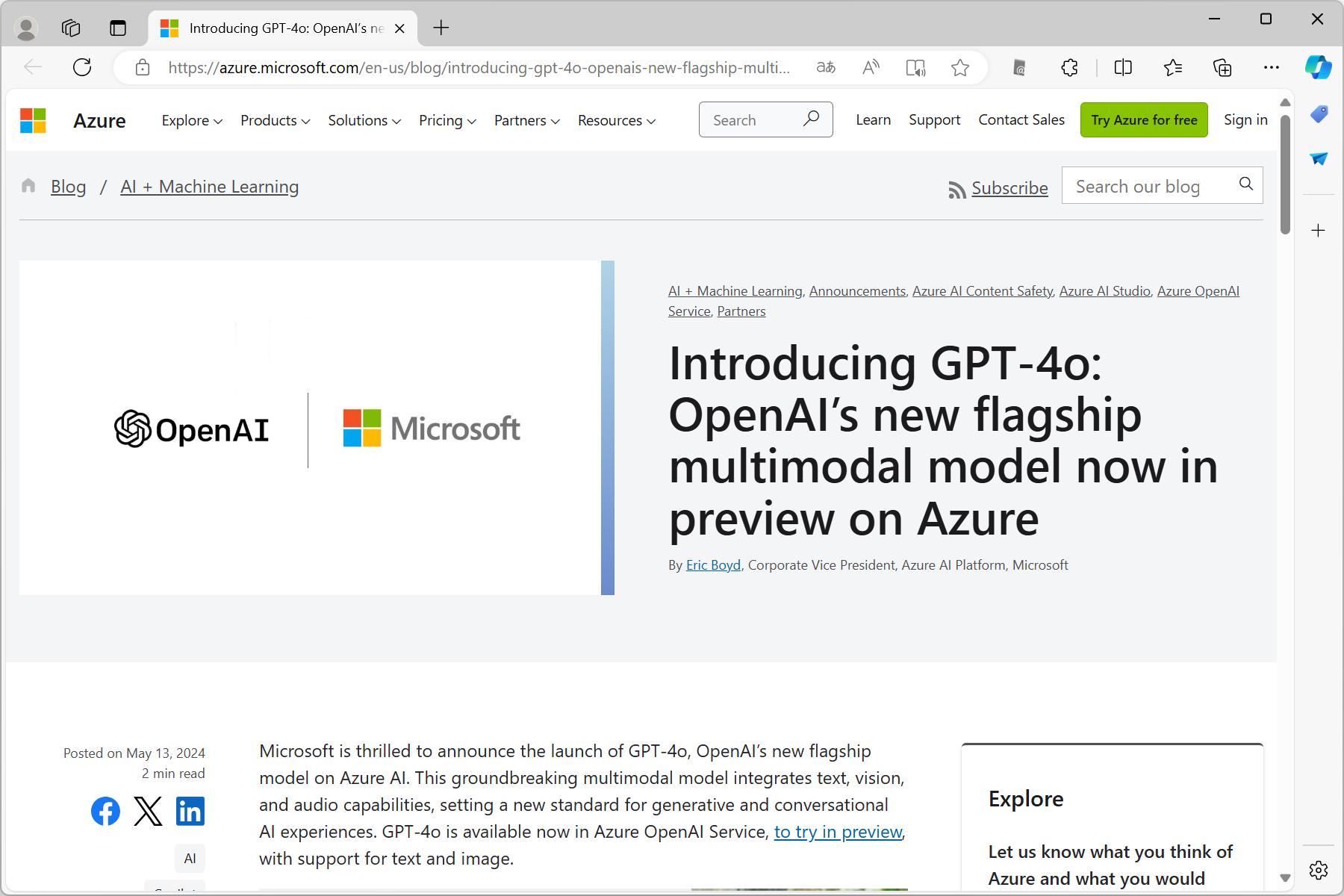Open the AI + Machine Learning breadcrumb
1344x896 pixels.
click(210, 187)
